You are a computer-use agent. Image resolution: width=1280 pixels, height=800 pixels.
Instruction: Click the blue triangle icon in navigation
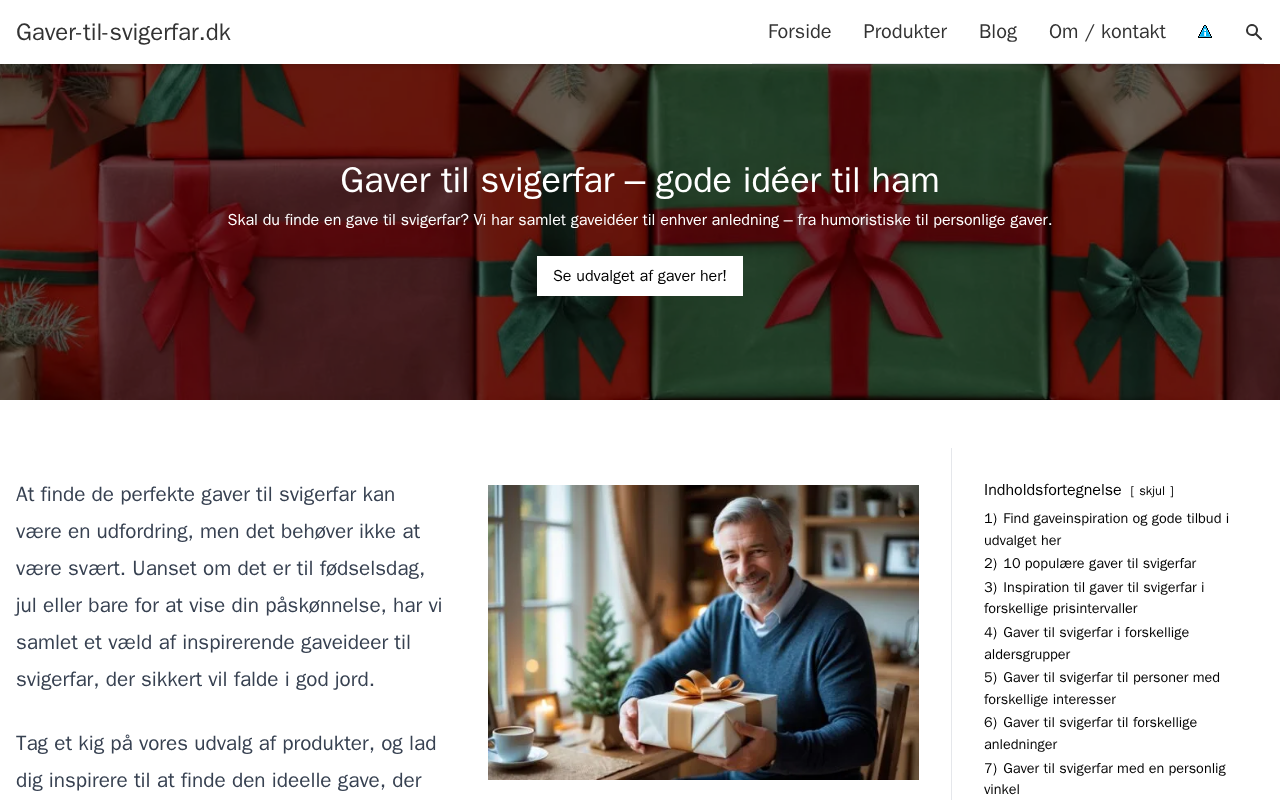[1205, 32]
